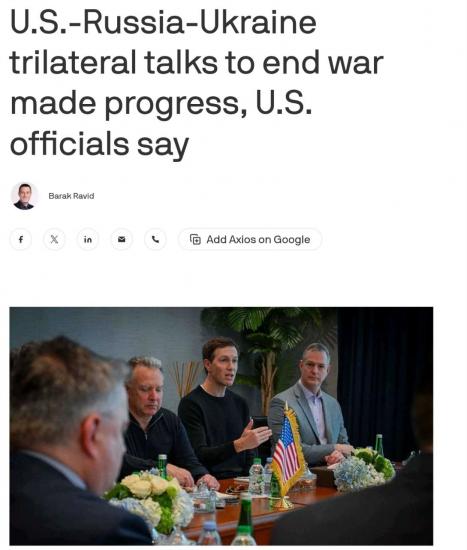Click the Add Axios on Google button
The height and width of the screenshot is (550, 467).
(x=250, y=239)
